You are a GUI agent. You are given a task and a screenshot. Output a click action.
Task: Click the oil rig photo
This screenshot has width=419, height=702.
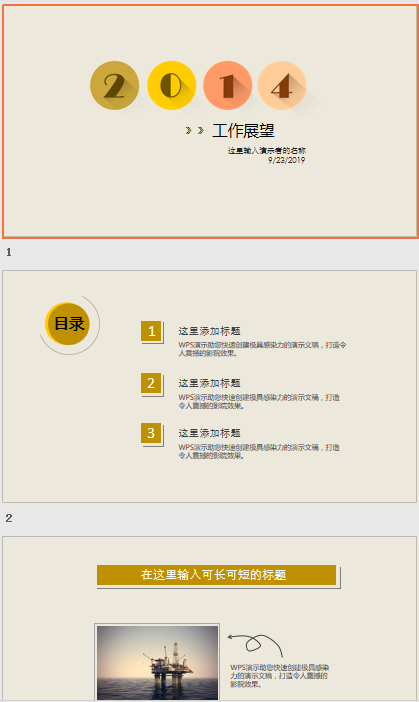pos(158,663)
